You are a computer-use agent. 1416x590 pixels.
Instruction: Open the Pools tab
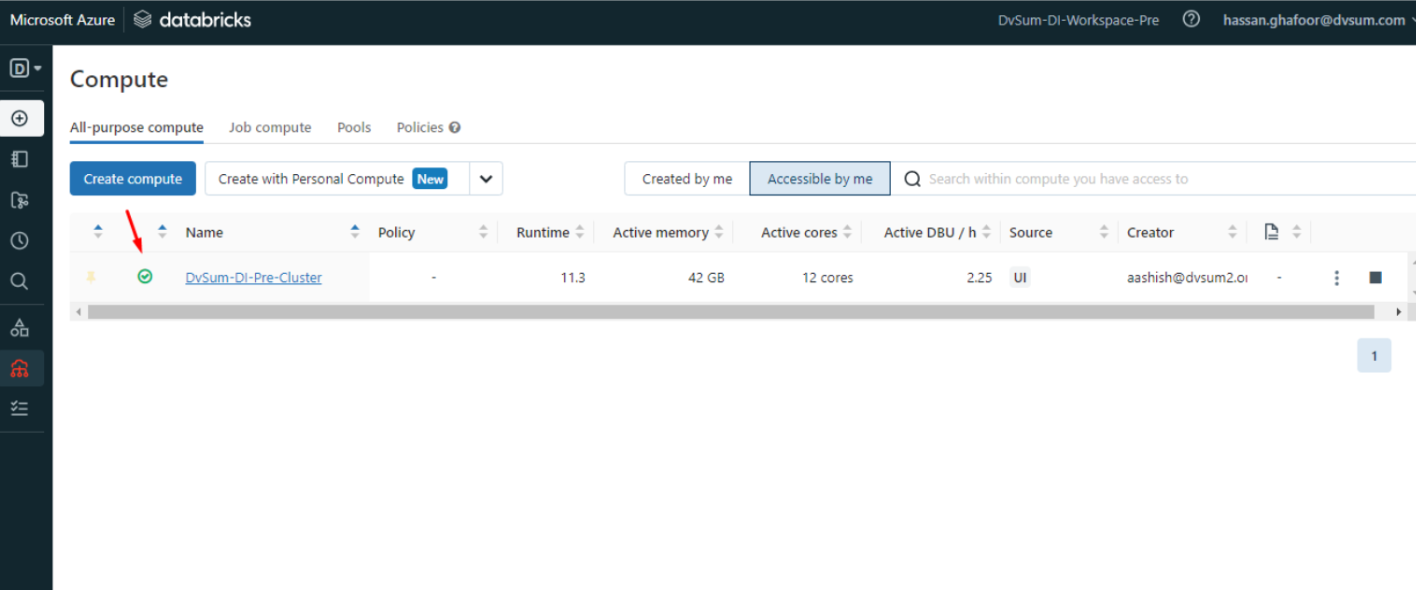354,127
